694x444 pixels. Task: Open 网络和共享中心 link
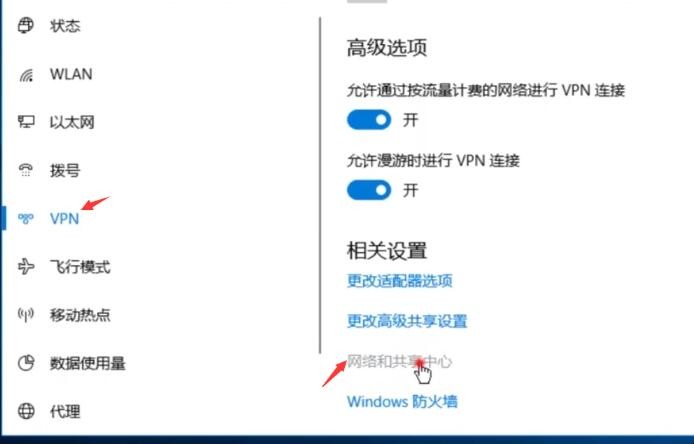tap(399, 362)
